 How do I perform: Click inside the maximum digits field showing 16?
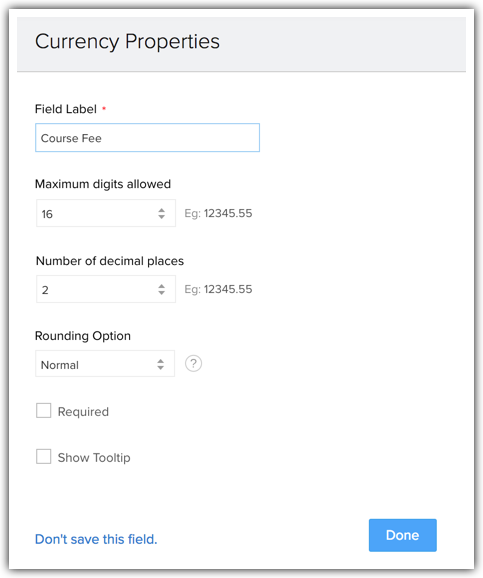[x=106, y=213]
